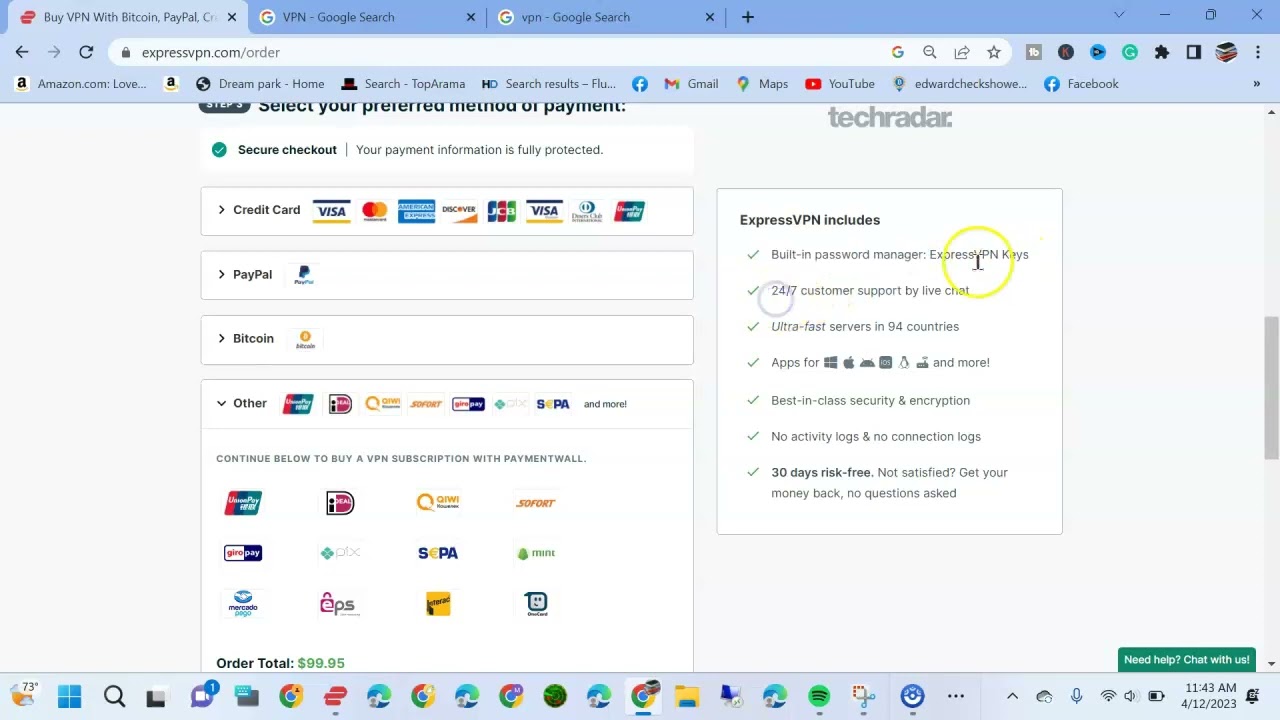Screen dimensions: 1280x720
Task: Share this page from the address bar
Action: click(961, 52)
